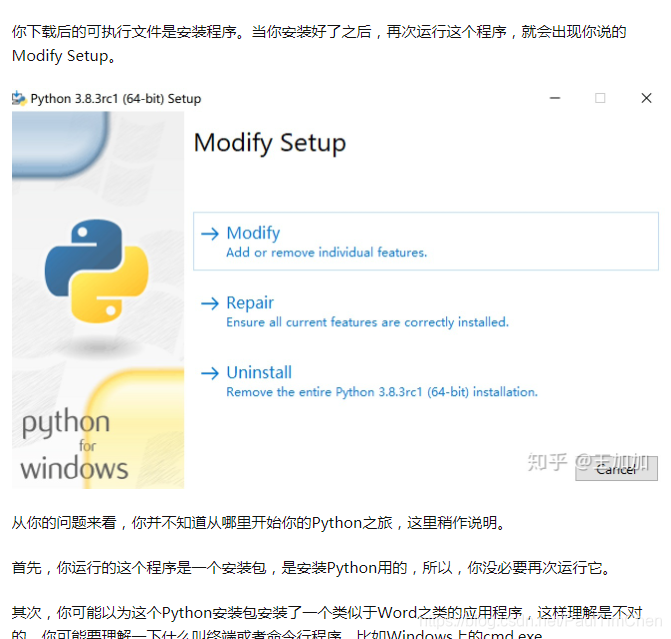
Task: Click the arrow icon beside Modify
Action: click(x=210, y=234)
